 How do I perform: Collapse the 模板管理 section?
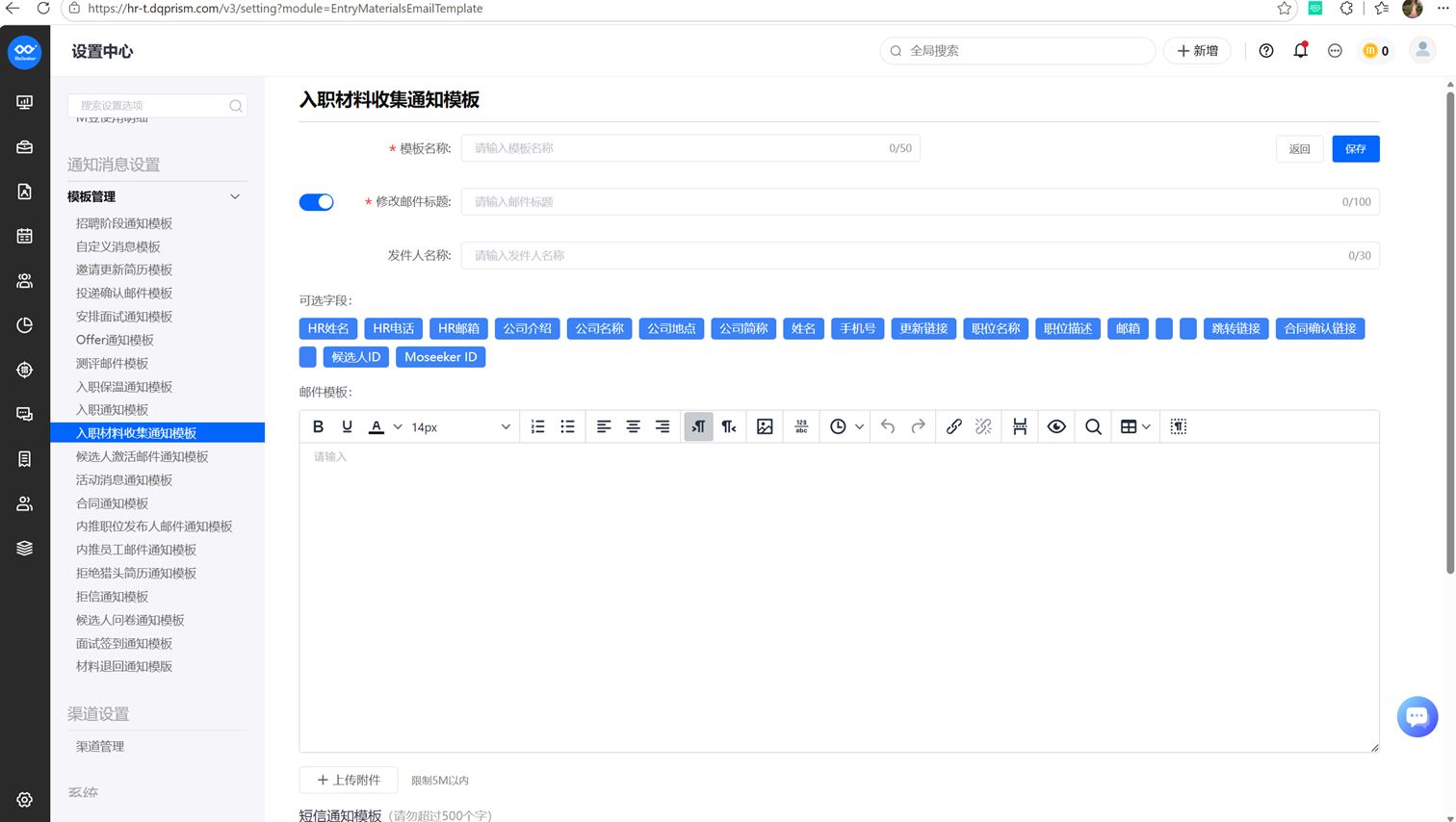235,196
